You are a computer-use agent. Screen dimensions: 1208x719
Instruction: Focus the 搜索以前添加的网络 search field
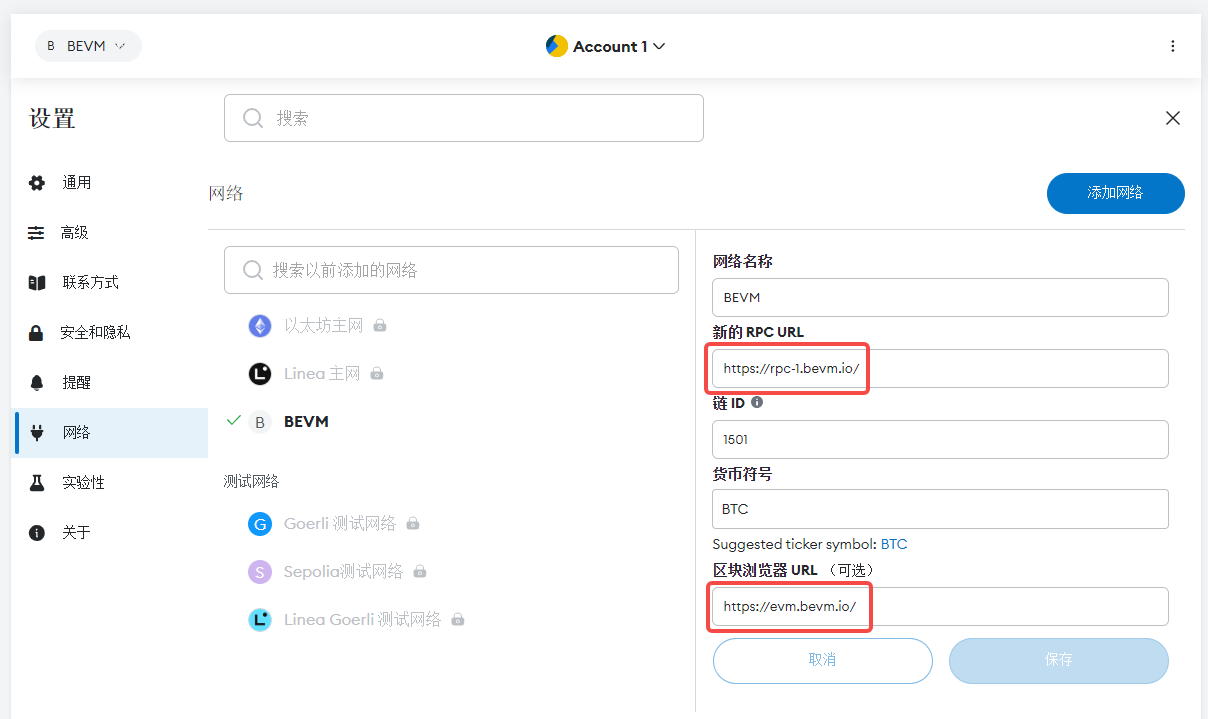pos(451,270)
